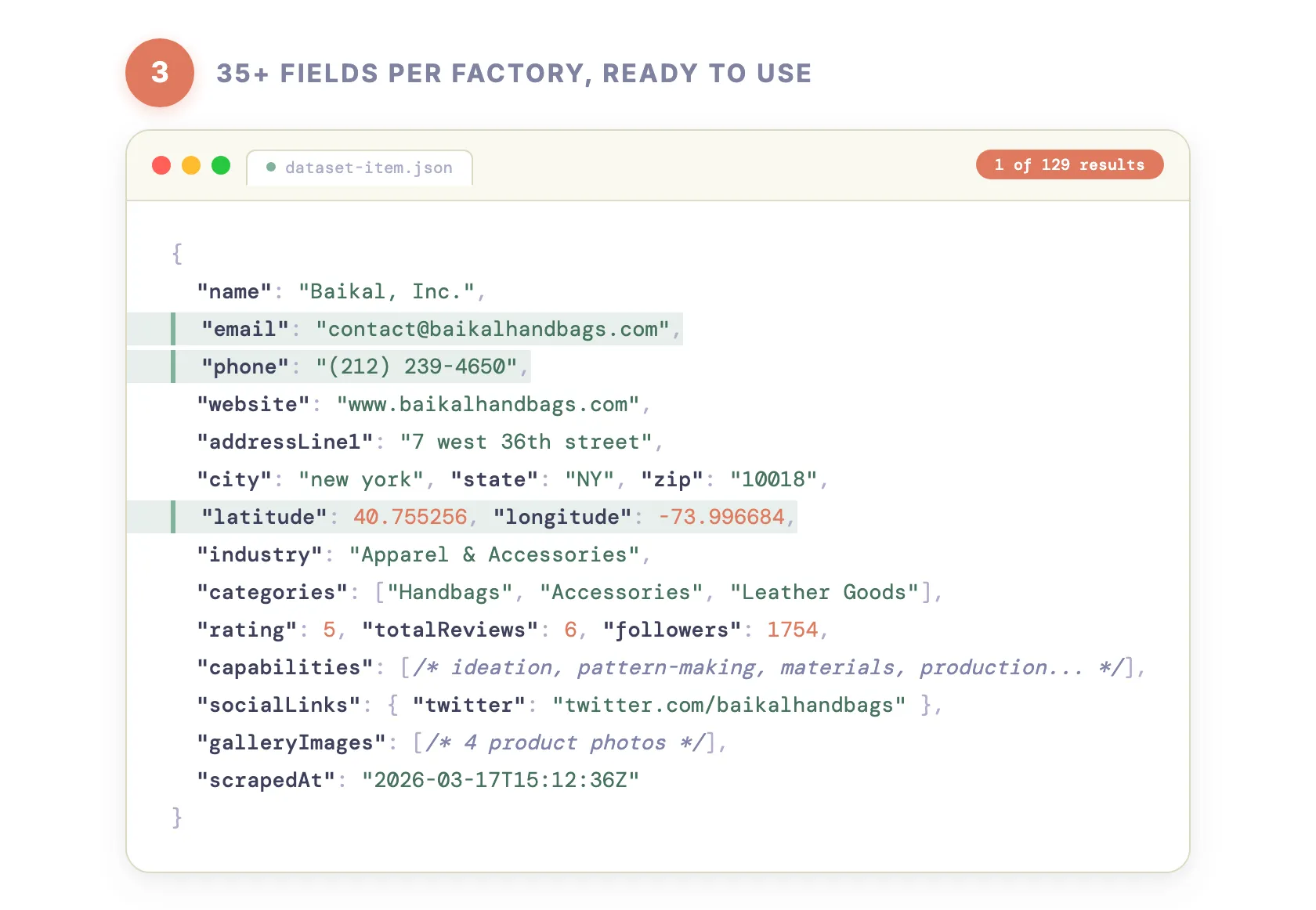Click the yellow traffic light icon
1316x910 pixels.
coord(191,165)
